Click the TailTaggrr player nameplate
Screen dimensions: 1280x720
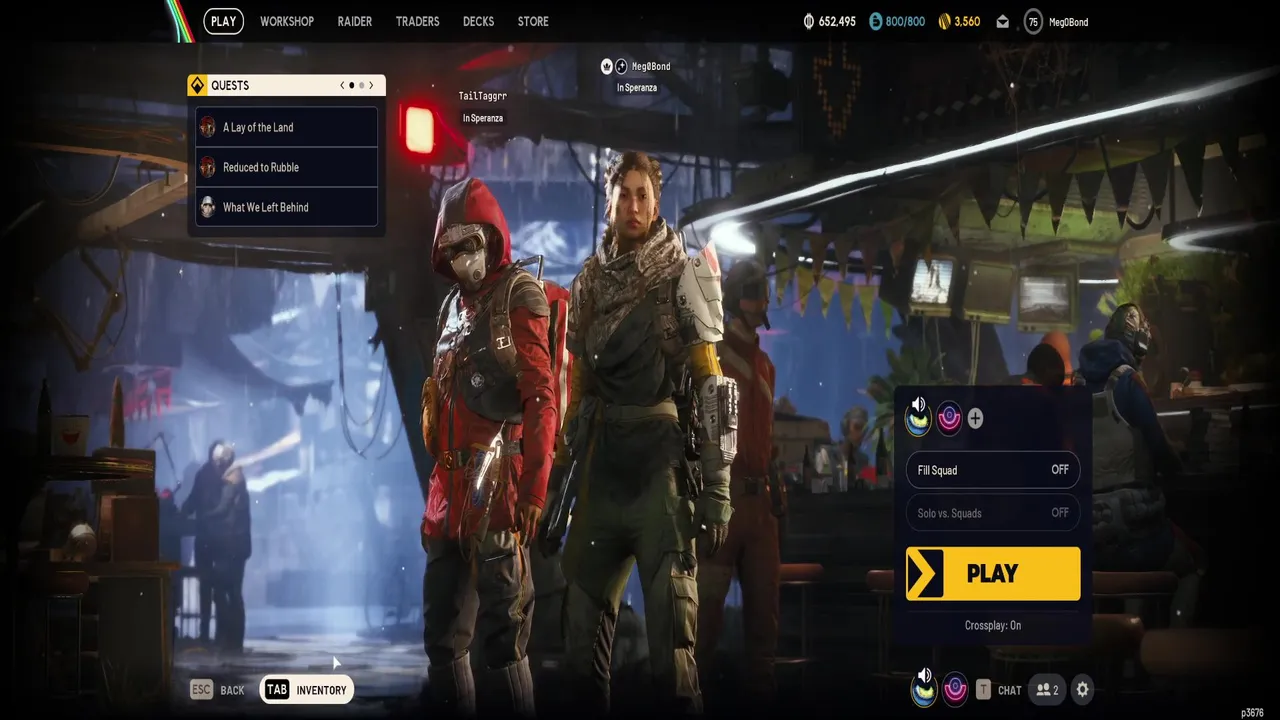point(483,96)
